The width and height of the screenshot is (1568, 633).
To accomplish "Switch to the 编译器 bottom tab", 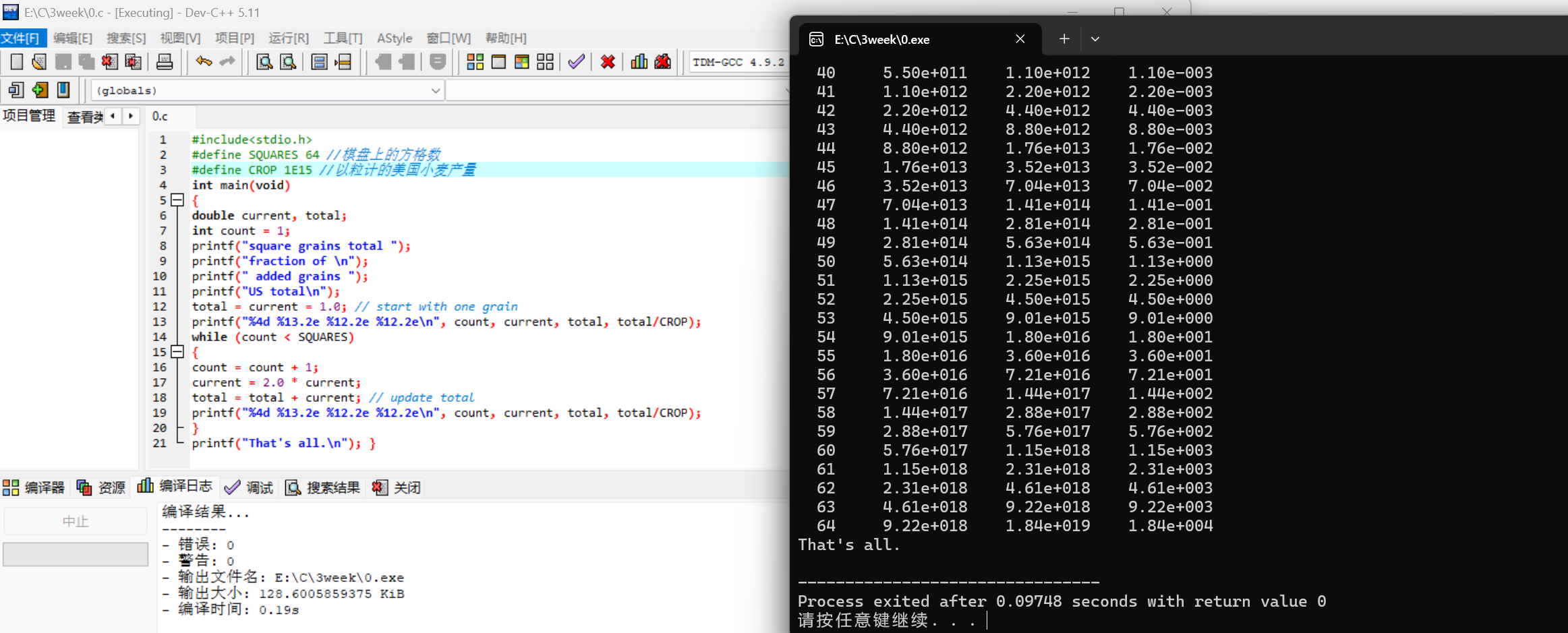I will pyautogui.click(x=34, y=487).
